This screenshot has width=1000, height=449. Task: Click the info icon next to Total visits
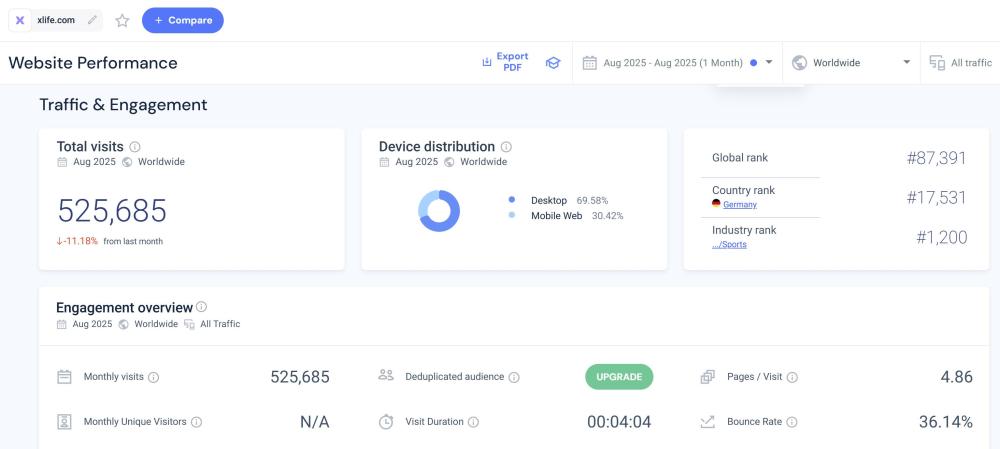135,147
